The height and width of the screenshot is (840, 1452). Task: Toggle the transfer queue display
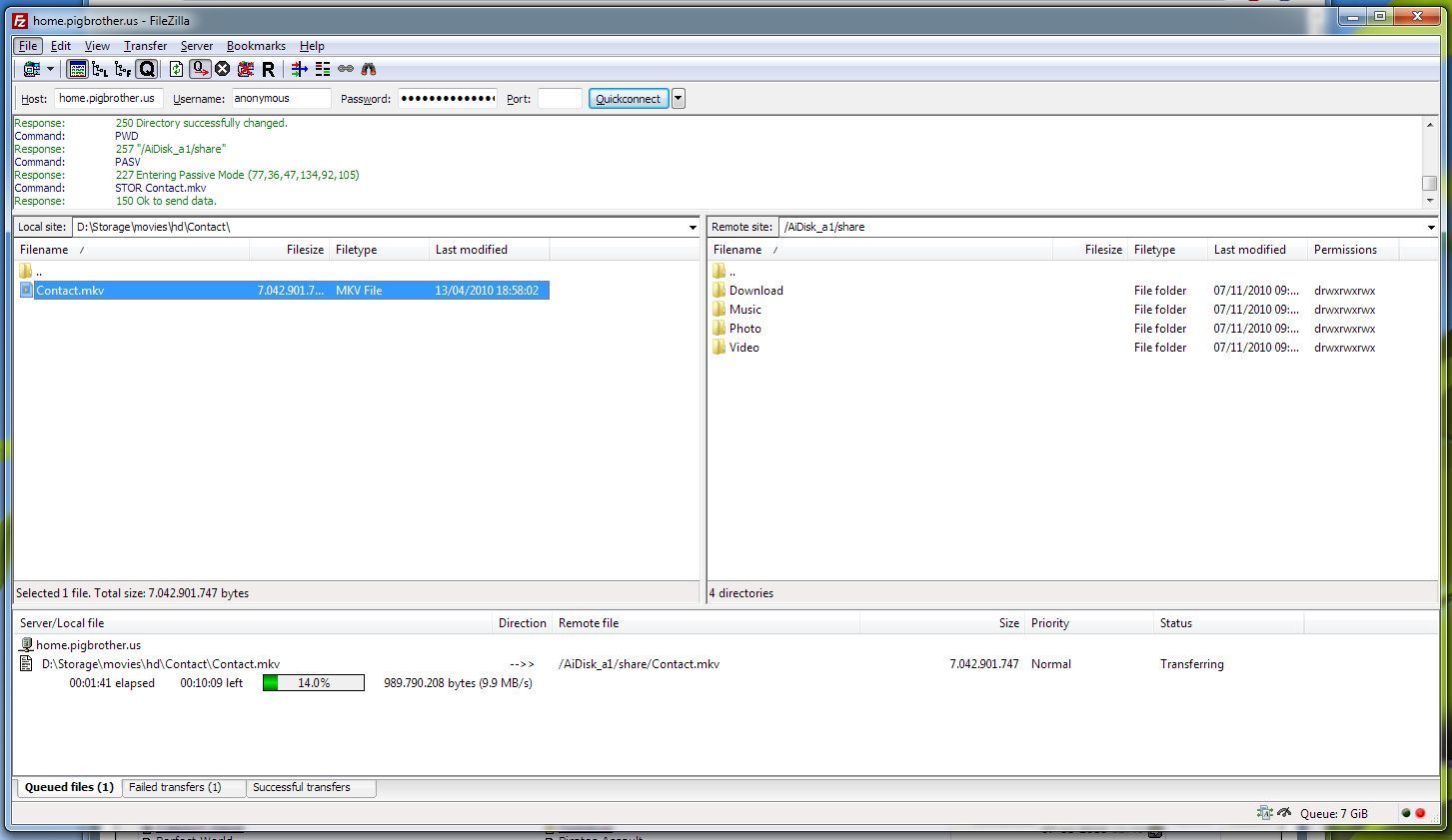click(x=147, y=69)
